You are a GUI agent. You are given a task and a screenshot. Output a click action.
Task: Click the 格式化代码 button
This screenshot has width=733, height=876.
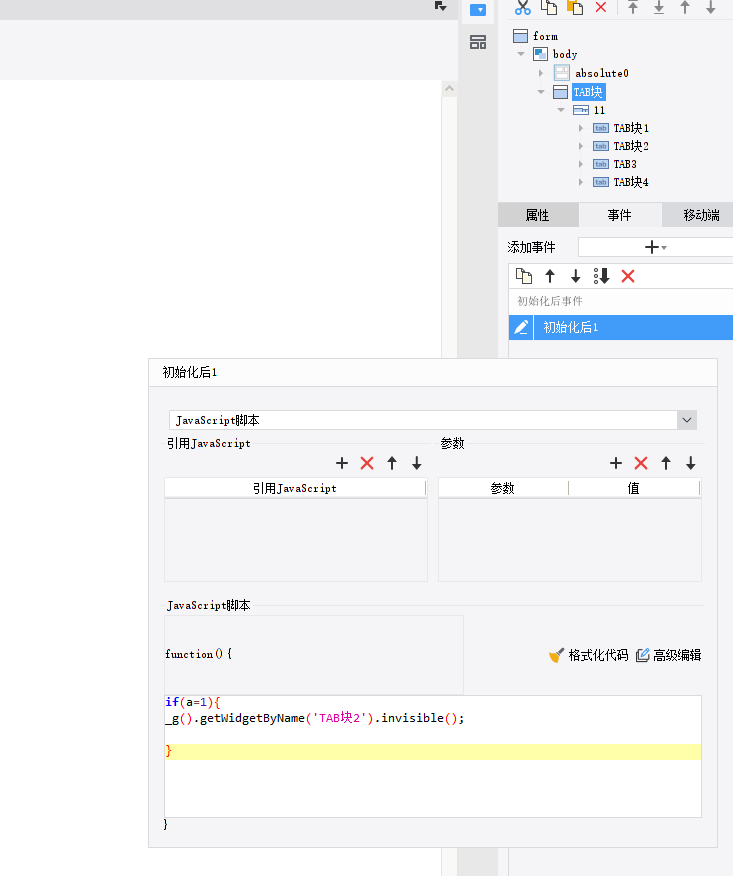589,655
